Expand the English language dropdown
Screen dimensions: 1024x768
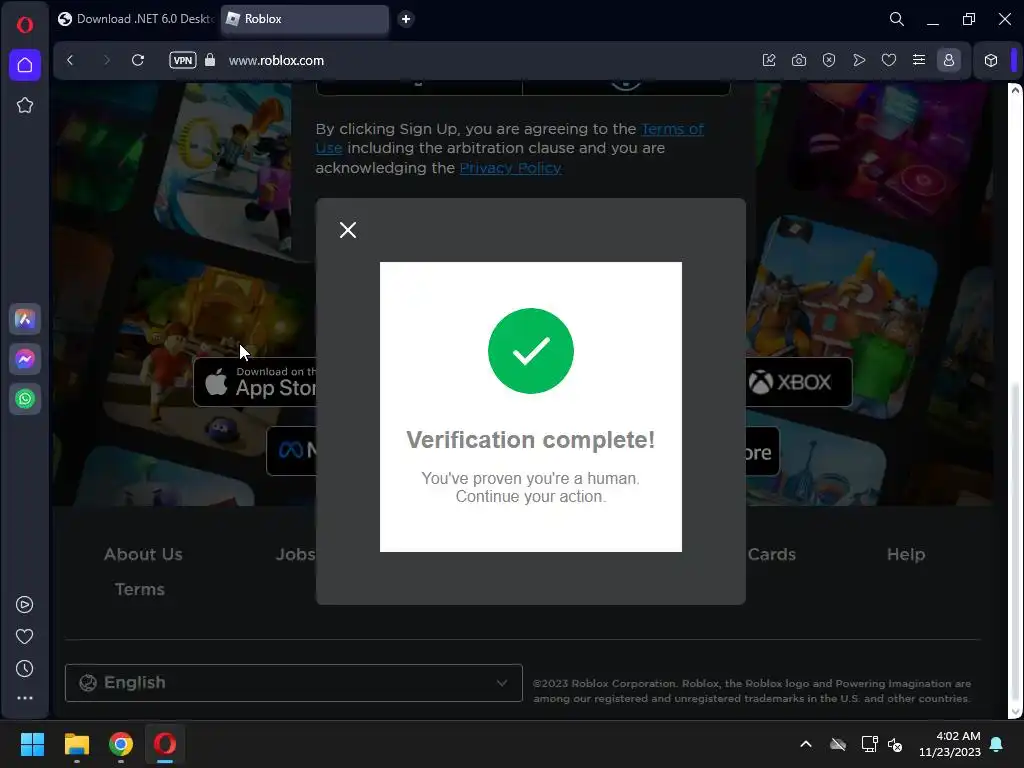click(294, 682)
